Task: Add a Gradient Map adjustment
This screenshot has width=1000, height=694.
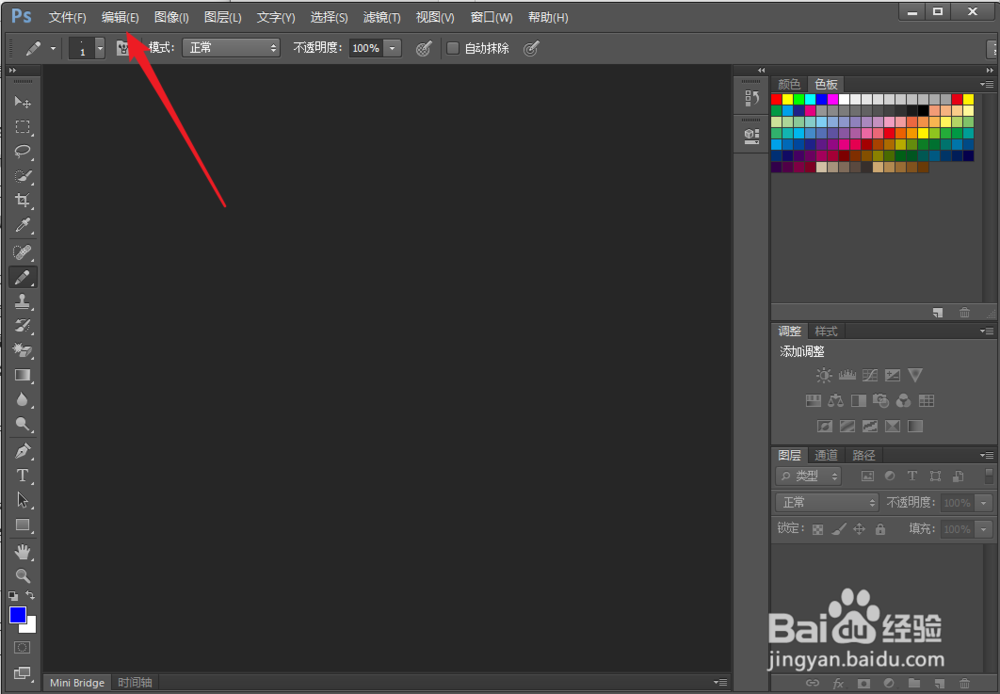Action: 915,426
